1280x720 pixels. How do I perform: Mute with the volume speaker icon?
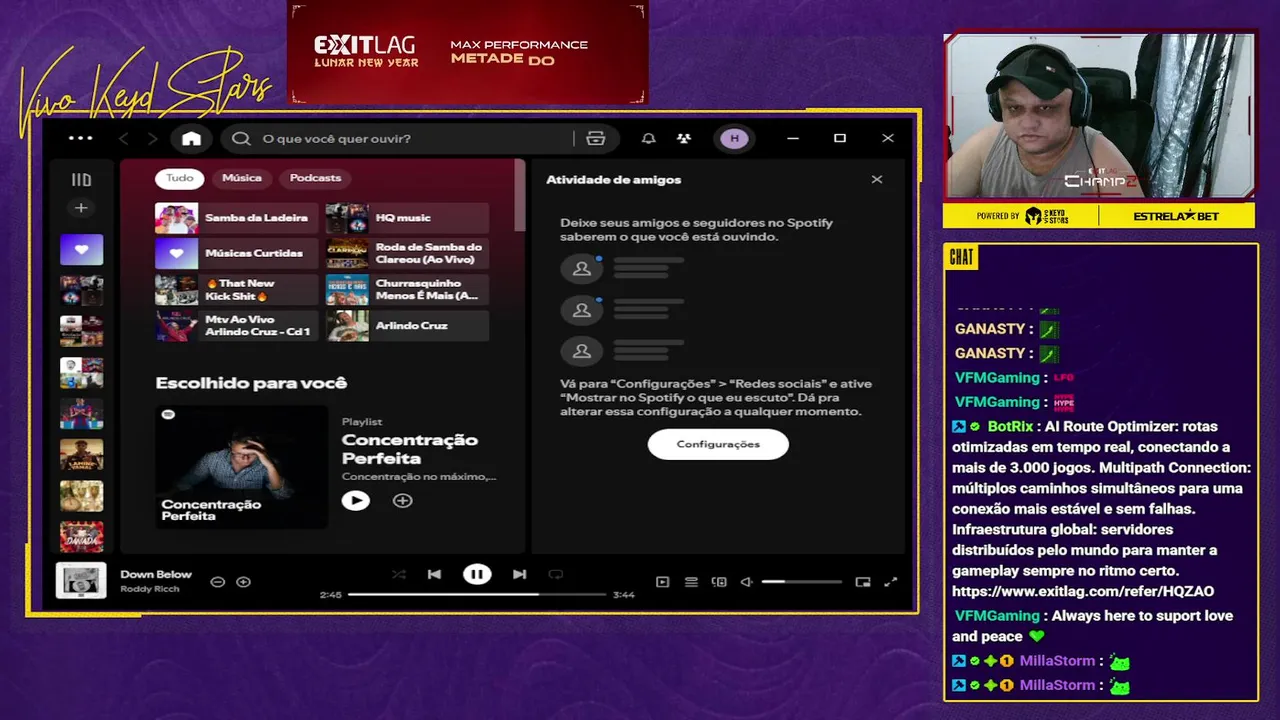(x=746, y=582)
